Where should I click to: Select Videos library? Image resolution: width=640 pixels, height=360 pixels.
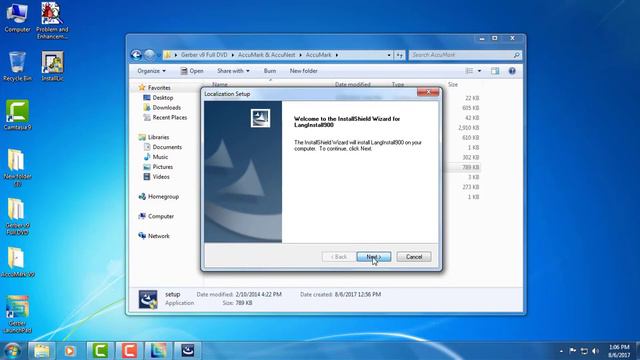pyautogui.click(x=161, y=177)
